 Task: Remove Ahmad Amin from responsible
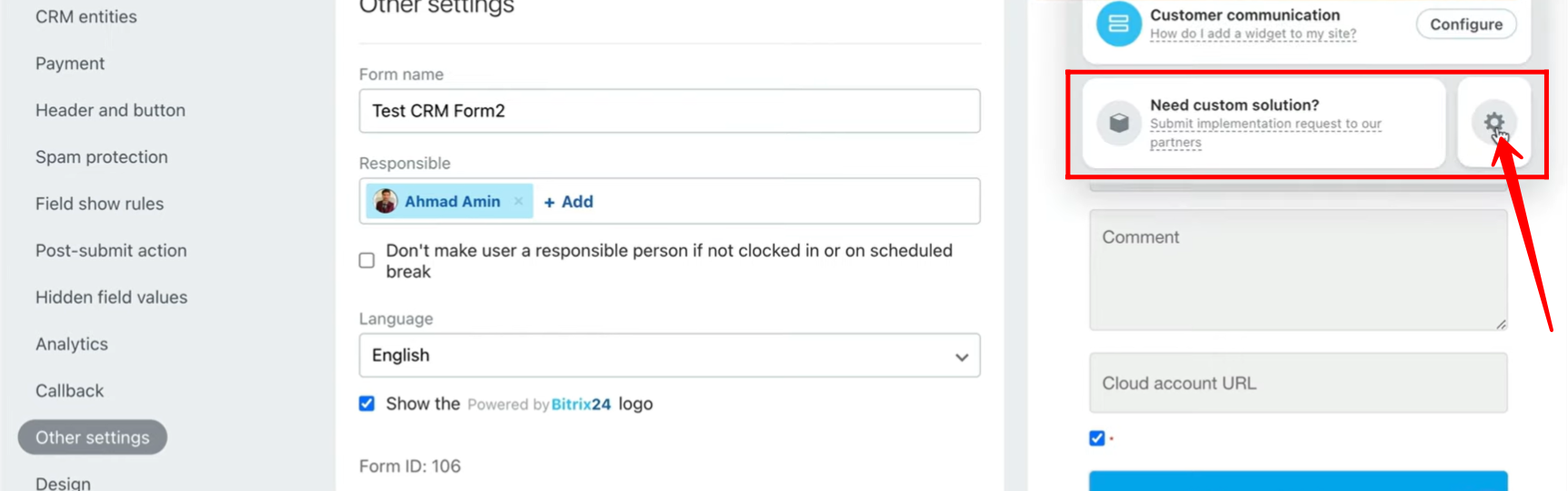pyautogui.click(x=518, y=202)
